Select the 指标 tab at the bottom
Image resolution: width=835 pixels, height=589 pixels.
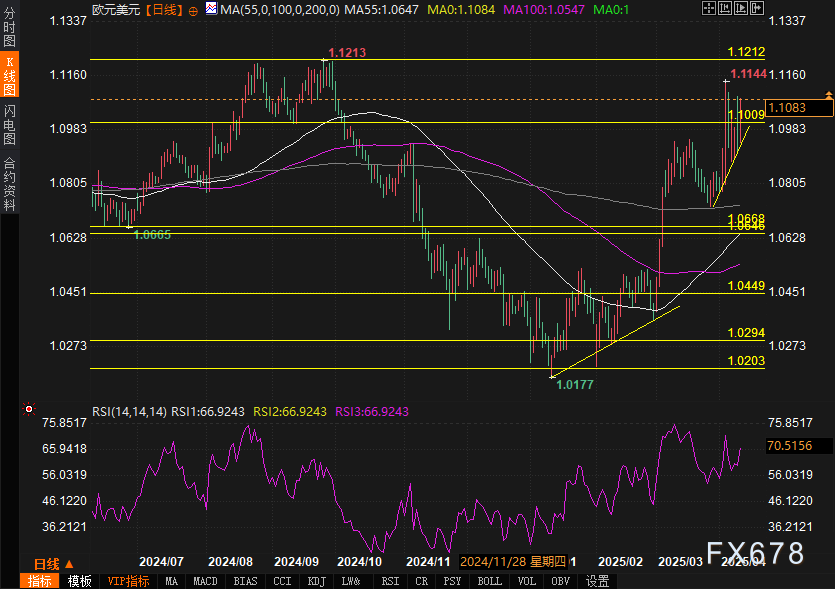click(40, 581)
